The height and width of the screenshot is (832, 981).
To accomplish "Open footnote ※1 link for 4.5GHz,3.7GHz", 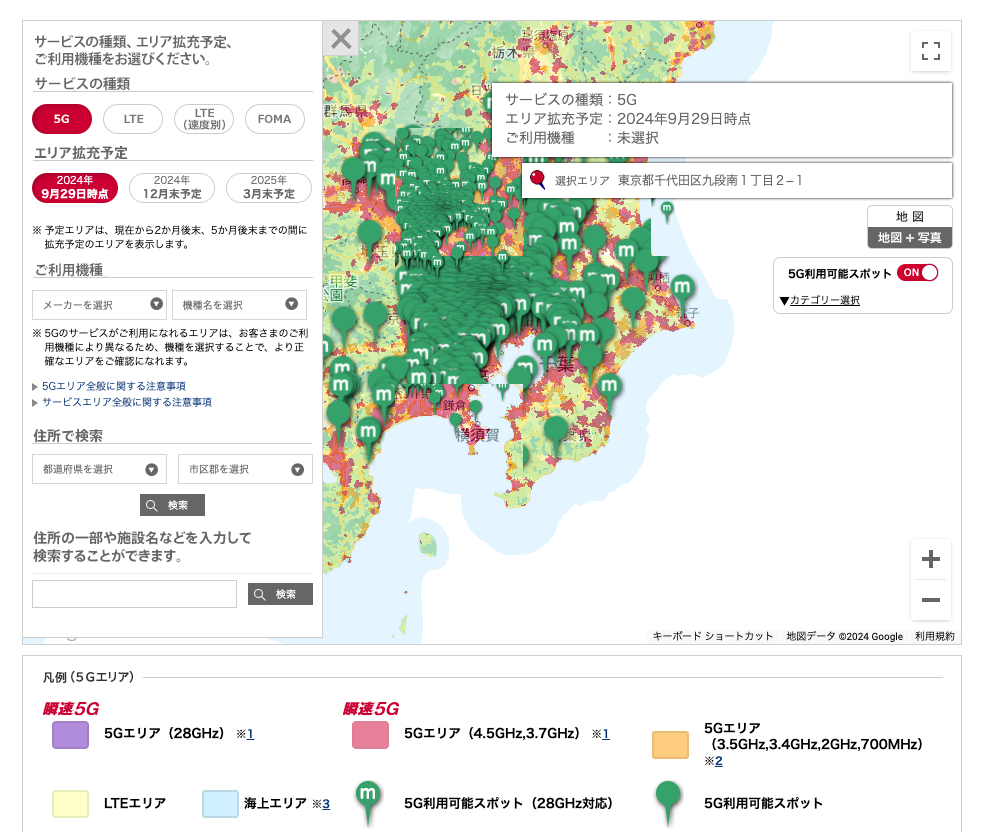I will [x=606, y=734].
